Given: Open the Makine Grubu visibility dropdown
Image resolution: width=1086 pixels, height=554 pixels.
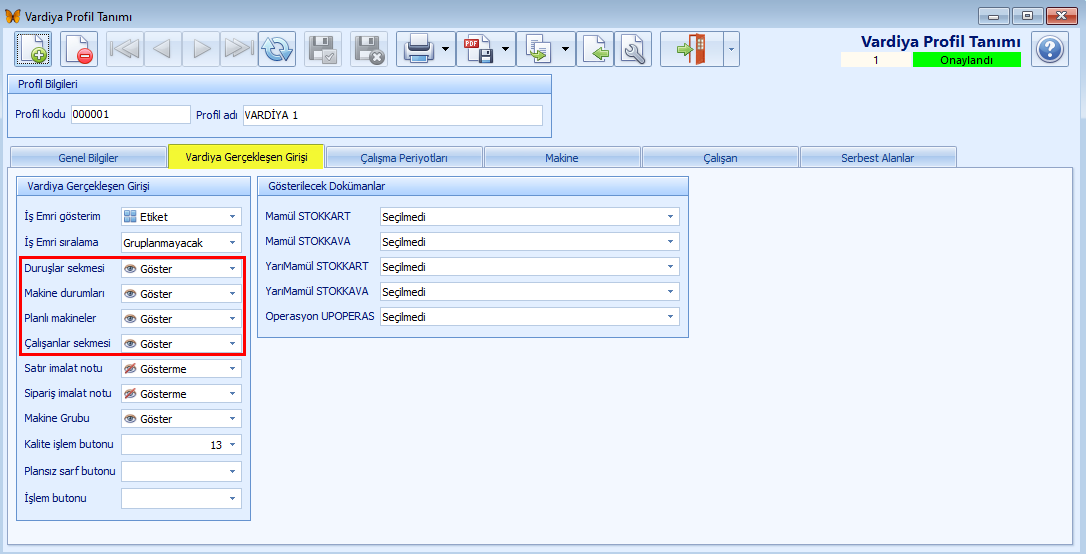Looking at the screenshot, I should [x=232, y=419].
